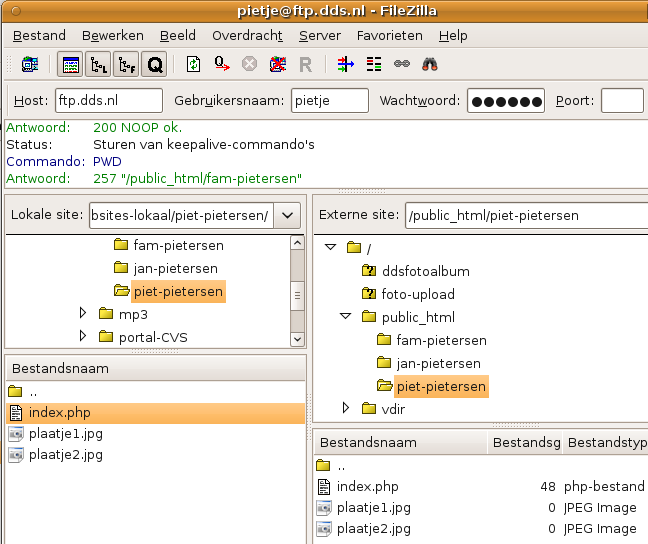Open the Bestand menu

tap(39, 36)
